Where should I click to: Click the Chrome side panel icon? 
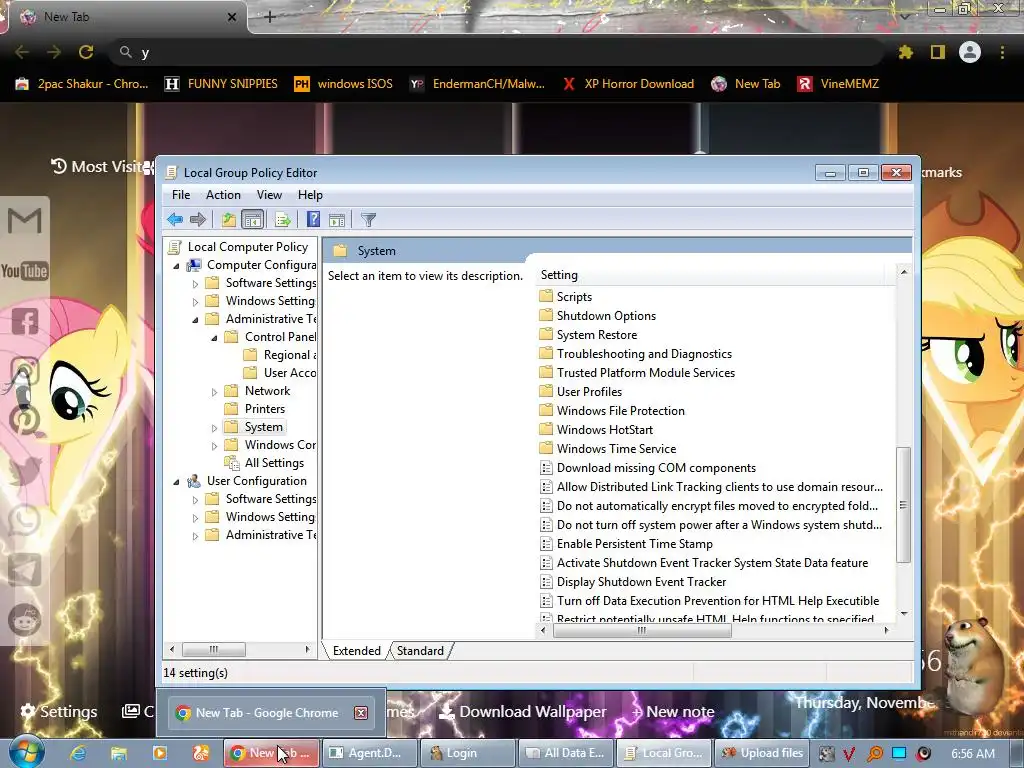point(938,52)
